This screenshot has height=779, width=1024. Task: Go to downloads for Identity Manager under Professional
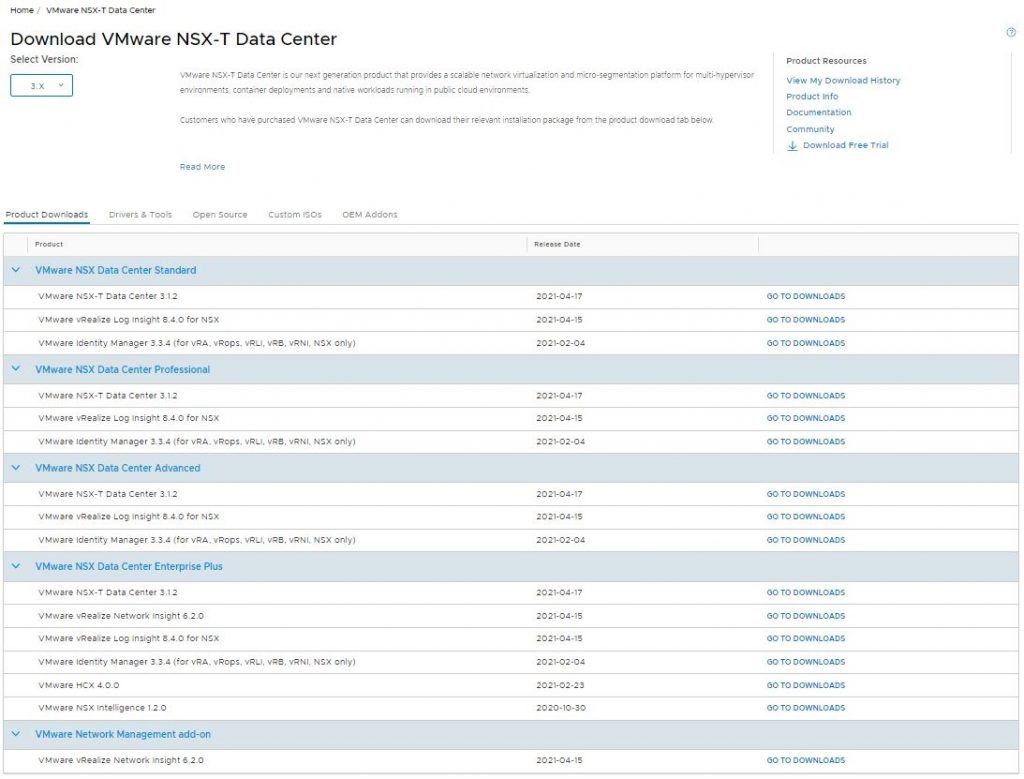click(x=806, y=441)
